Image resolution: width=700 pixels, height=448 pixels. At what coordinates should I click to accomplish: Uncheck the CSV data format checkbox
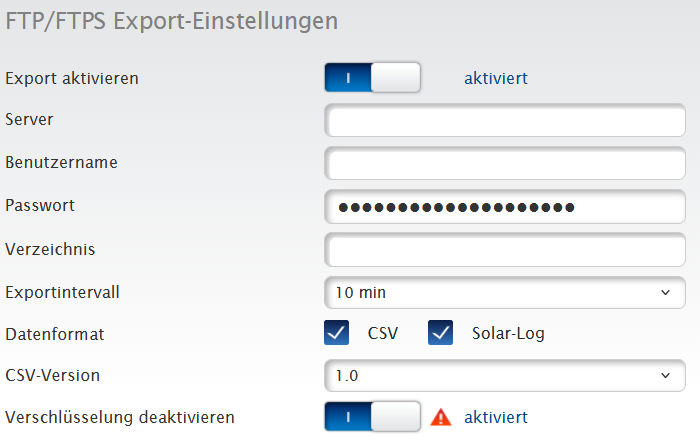(x=337, y=334)
